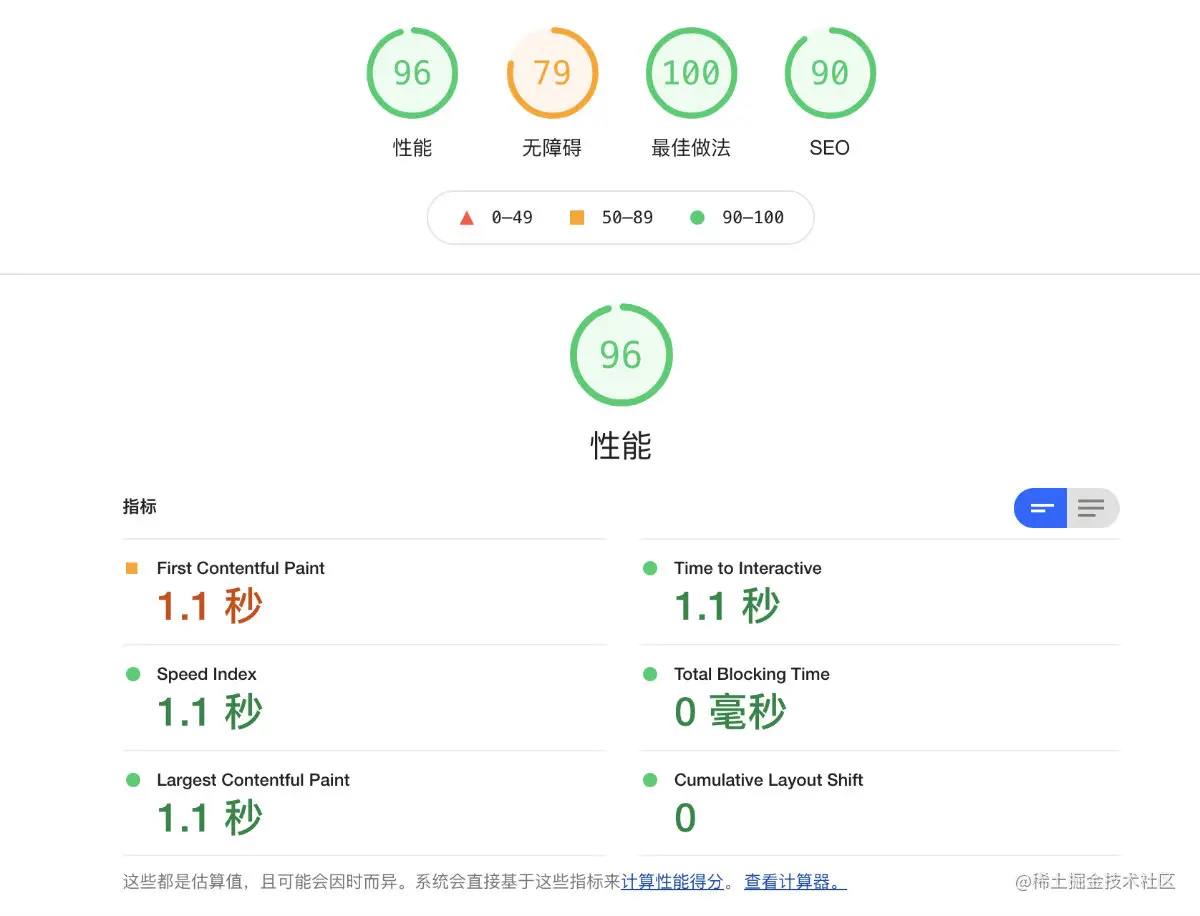Click the 1.1 秒 Time to Interactive value
Image resolution: width=1200 pixels, height=916 pixels.
pos(727,606)
